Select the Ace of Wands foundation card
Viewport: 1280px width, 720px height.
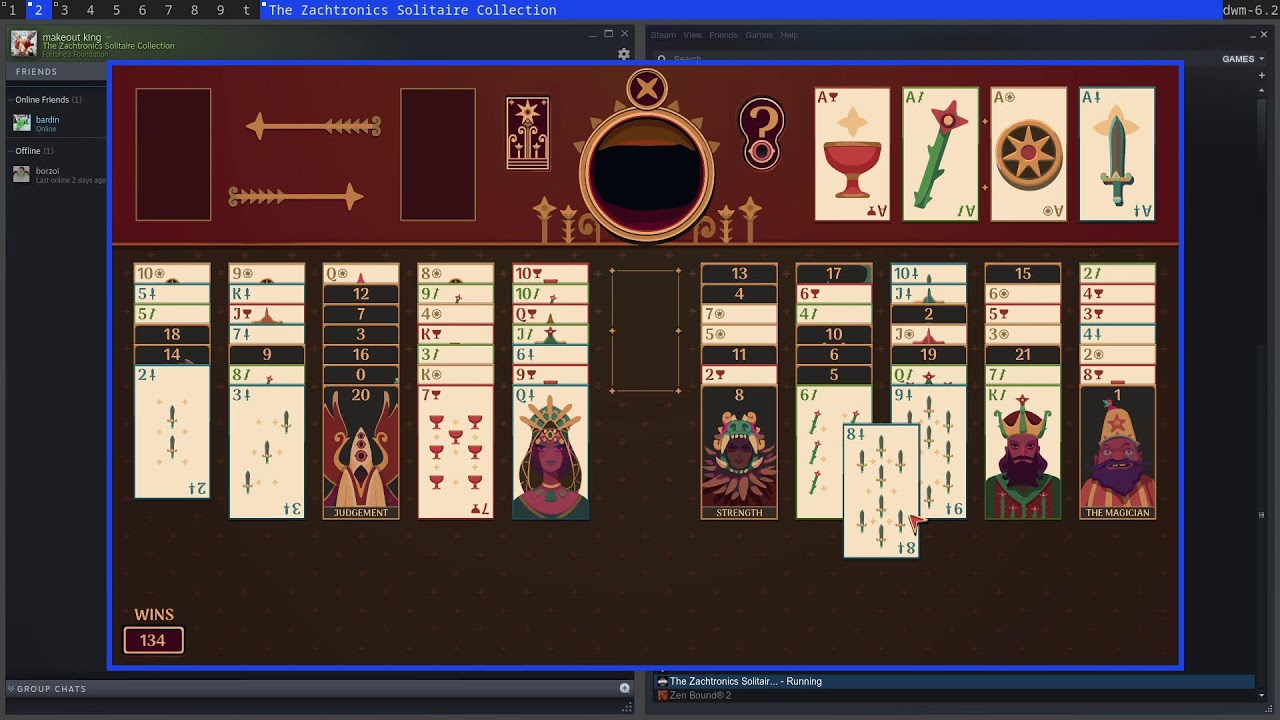(940, 154)
